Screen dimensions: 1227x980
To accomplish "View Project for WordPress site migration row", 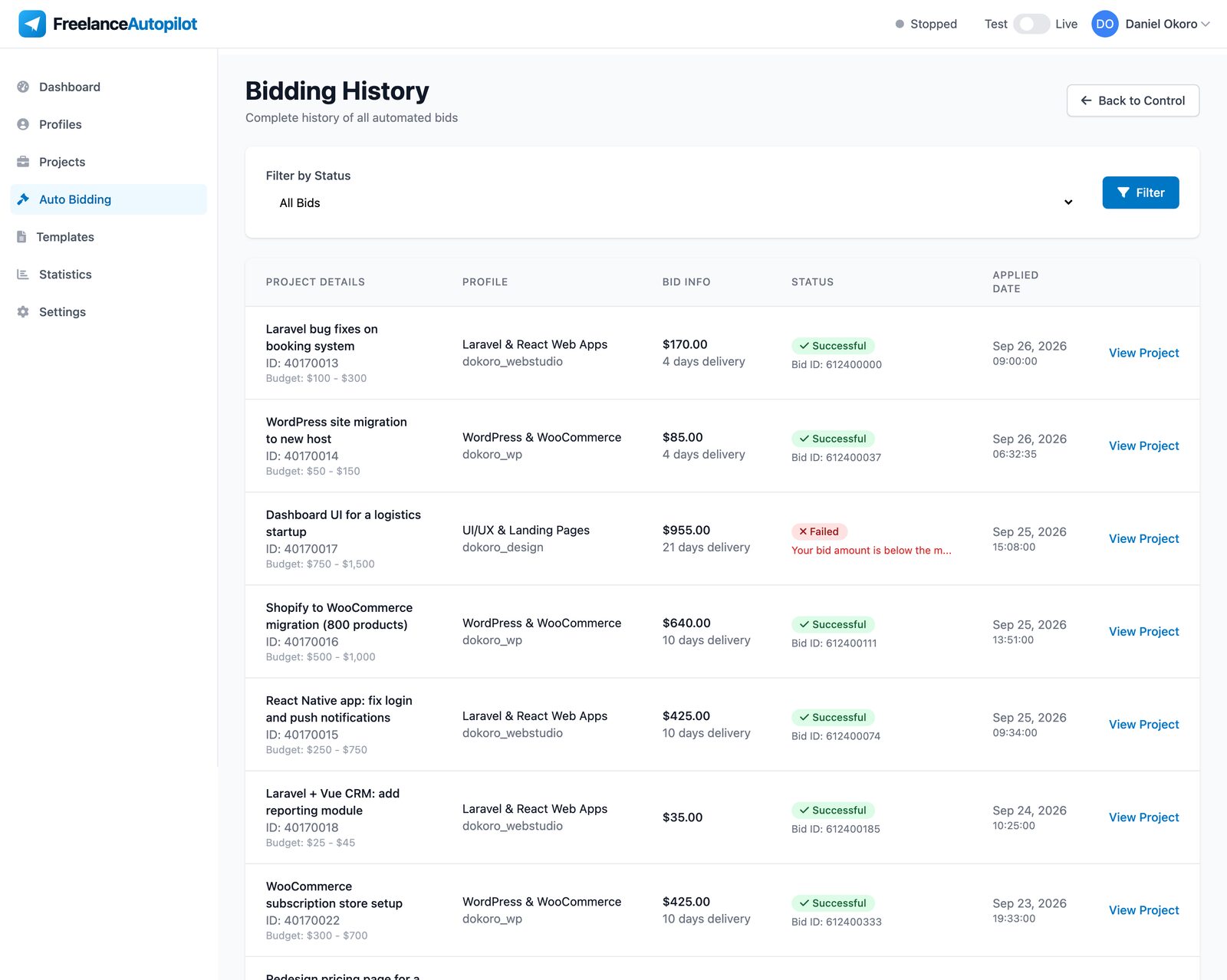I will click(x=1143, y=446).
